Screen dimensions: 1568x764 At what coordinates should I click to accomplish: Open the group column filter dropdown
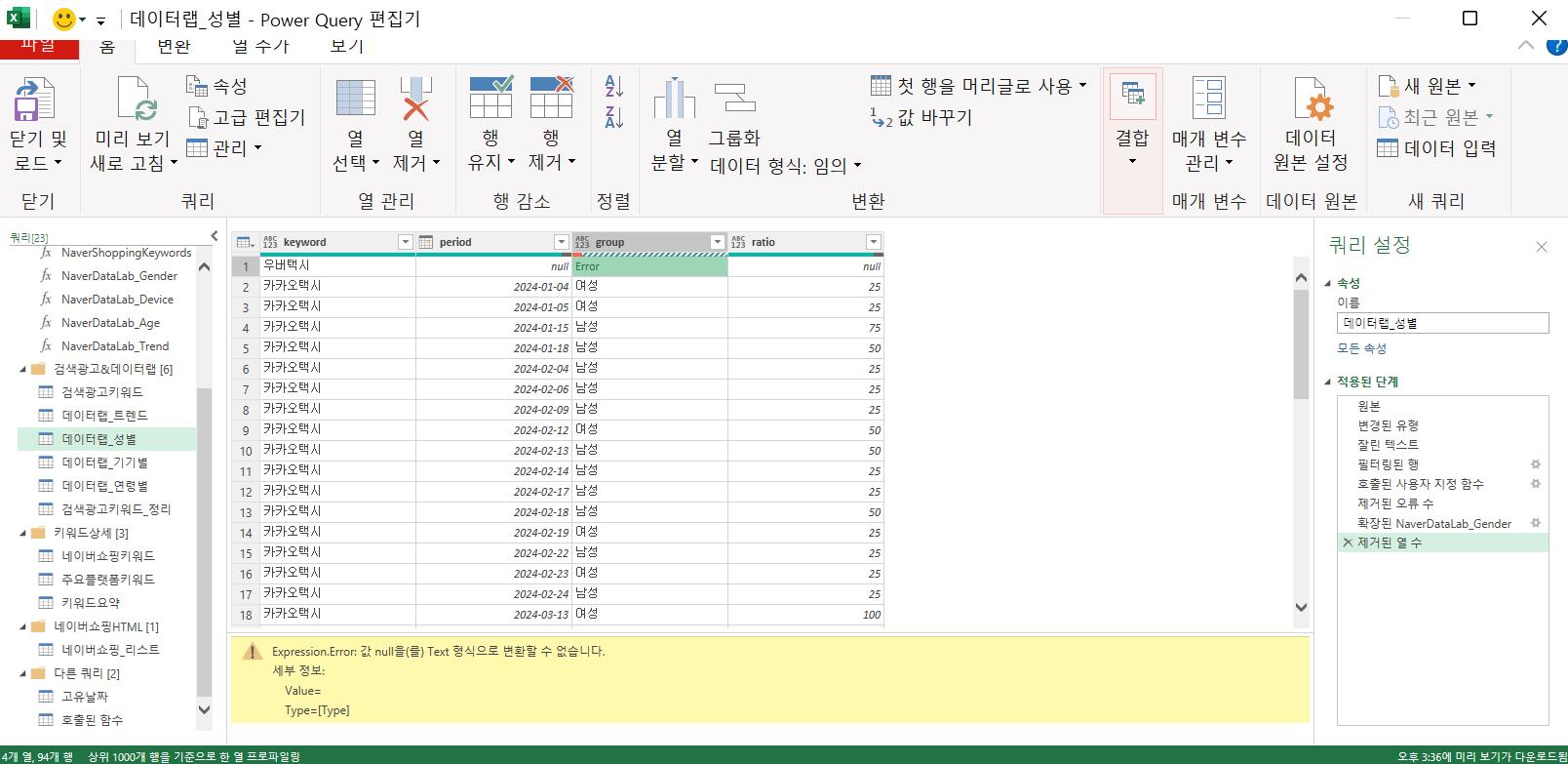717,242
